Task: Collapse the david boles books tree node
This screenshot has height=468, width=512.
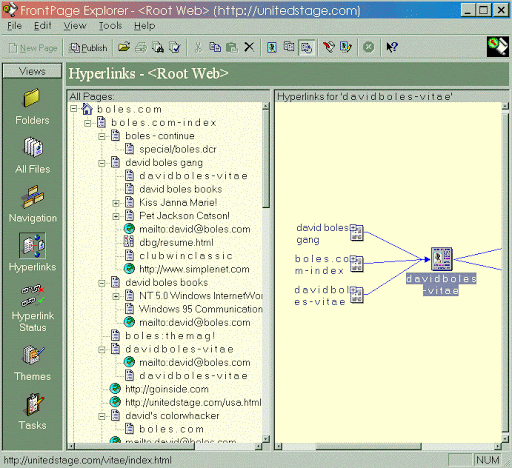Action: (x=102, y=283)
